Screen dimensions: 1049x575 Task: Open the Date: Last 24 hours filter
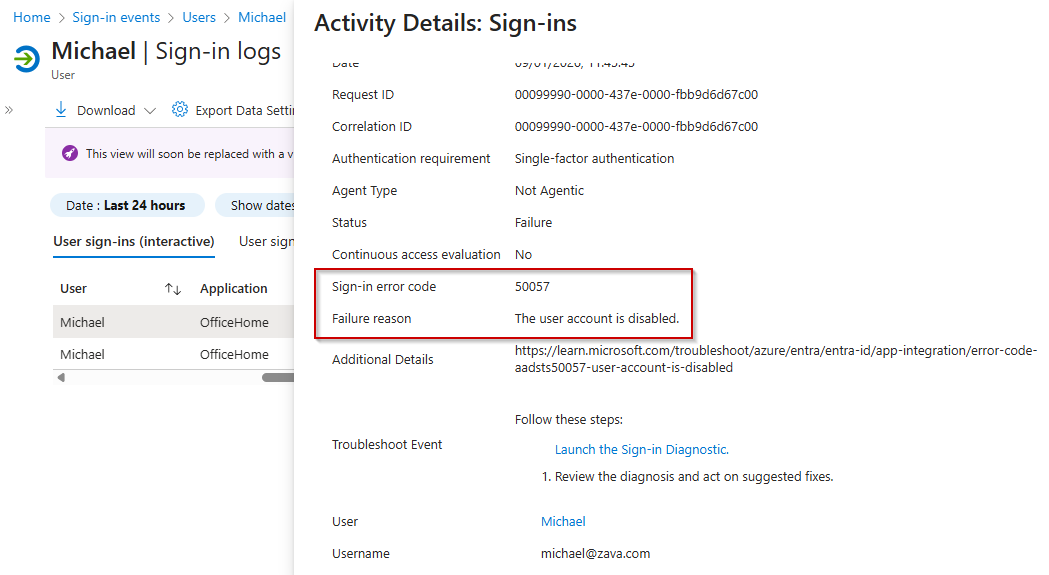(x=126, y=205)
